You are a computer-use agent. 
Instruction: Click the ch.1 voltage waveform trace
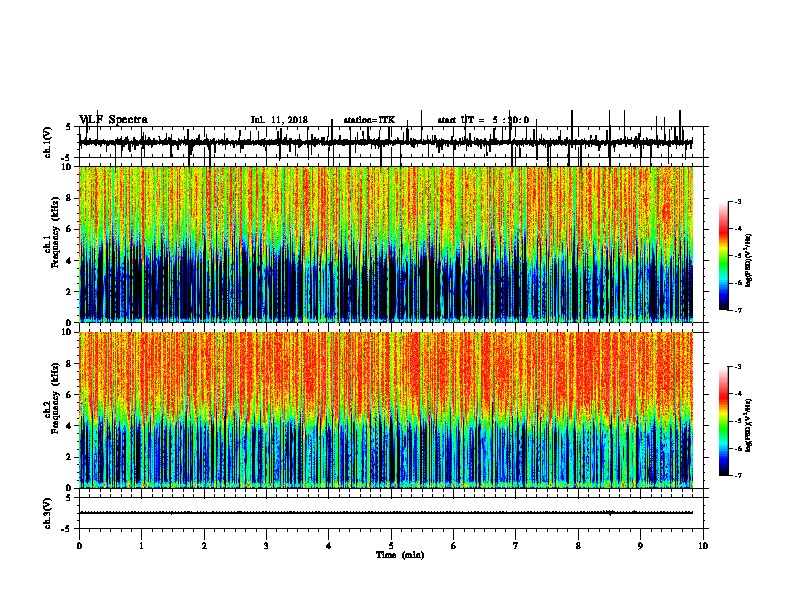pyautogui.click(x=386, y=142)
